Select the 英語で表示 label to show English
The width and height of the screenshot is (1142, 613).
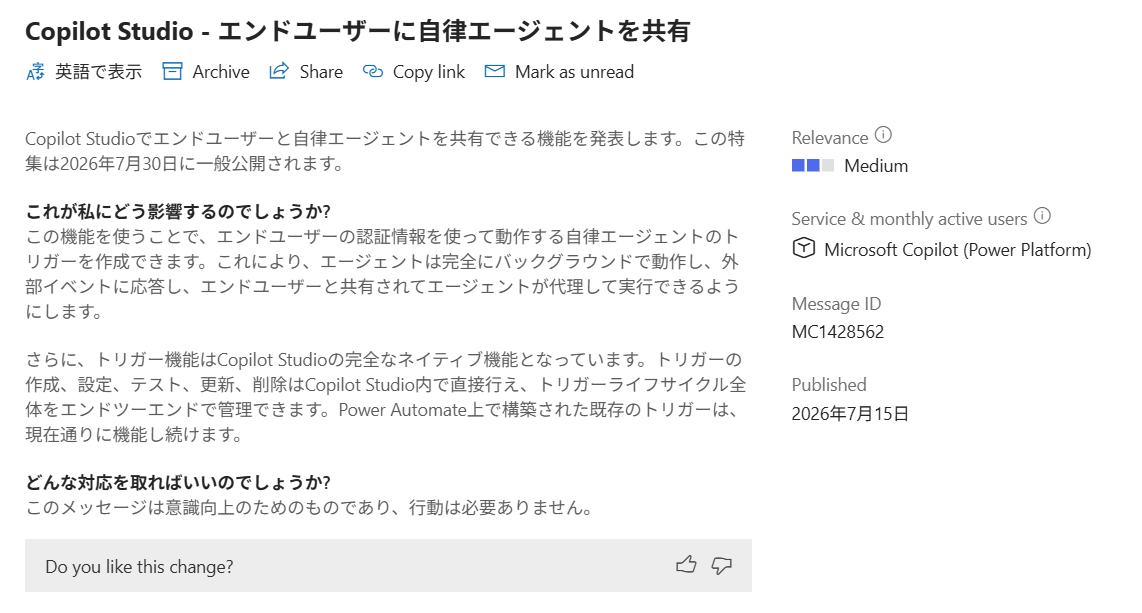(x=98, y=72)
